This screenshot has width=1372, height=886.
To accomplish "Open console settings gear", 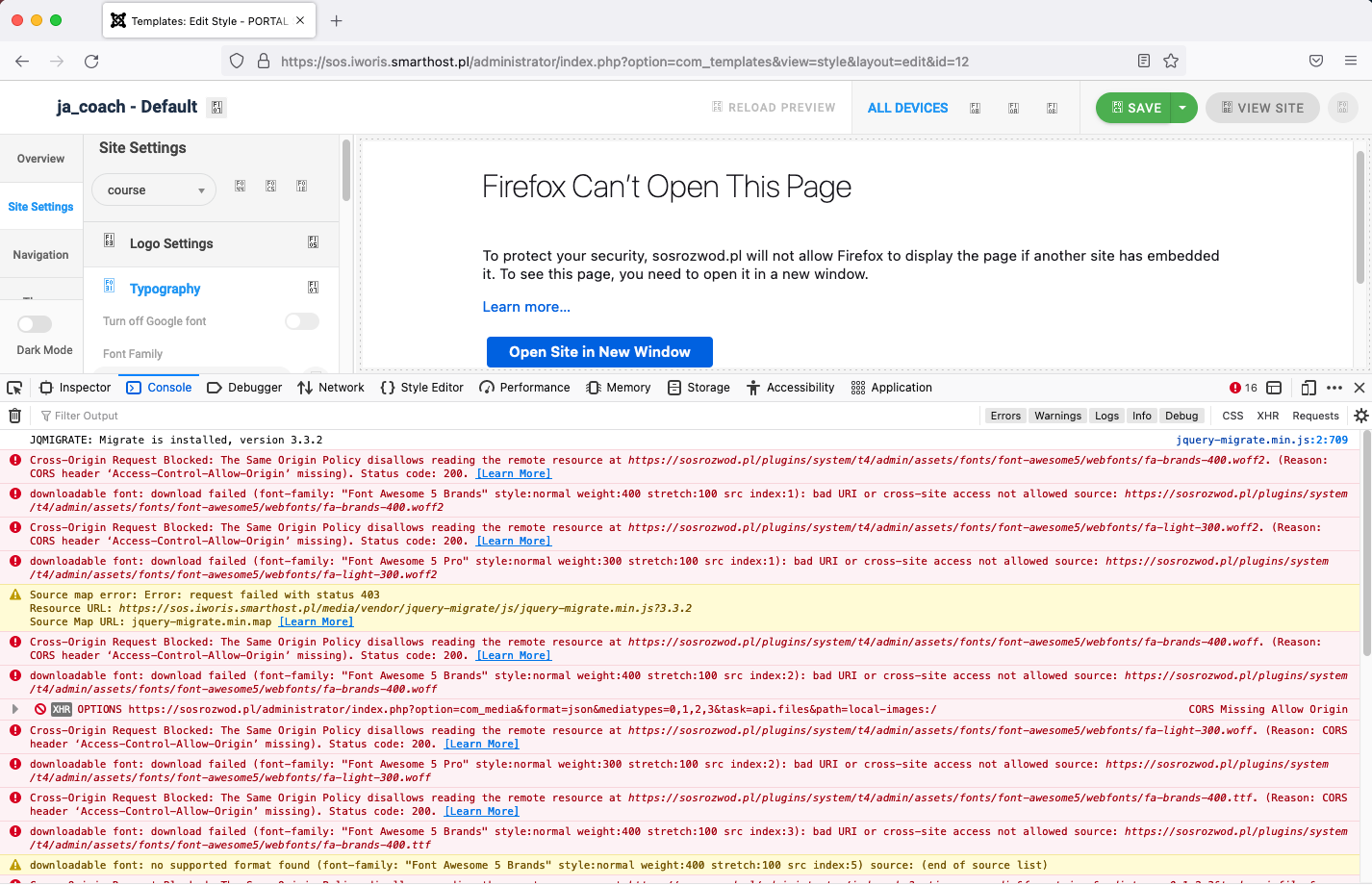I will (1360, 416).
